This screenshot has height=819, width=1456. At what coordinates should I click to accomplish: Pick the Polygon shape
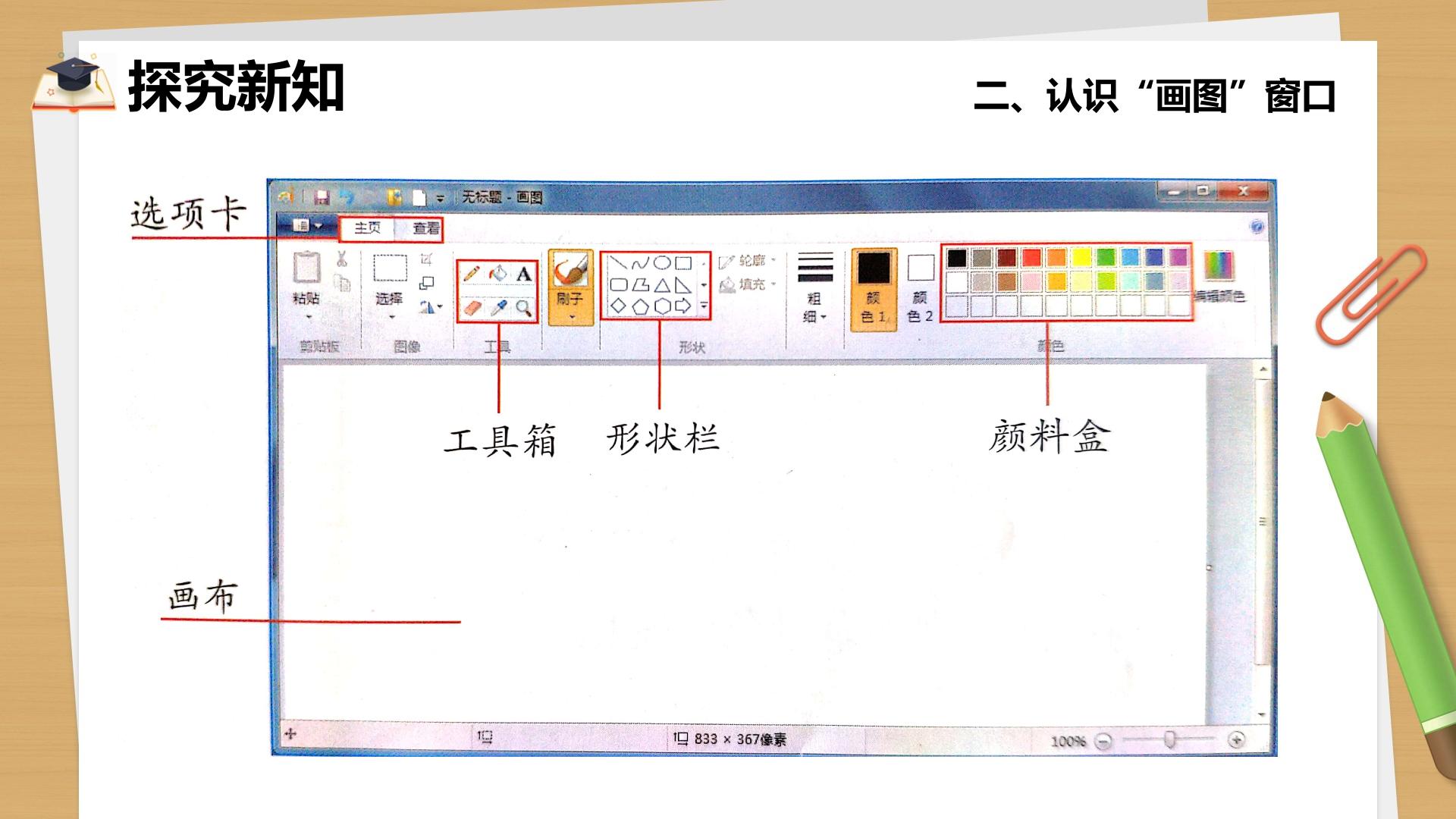(641, 285)
